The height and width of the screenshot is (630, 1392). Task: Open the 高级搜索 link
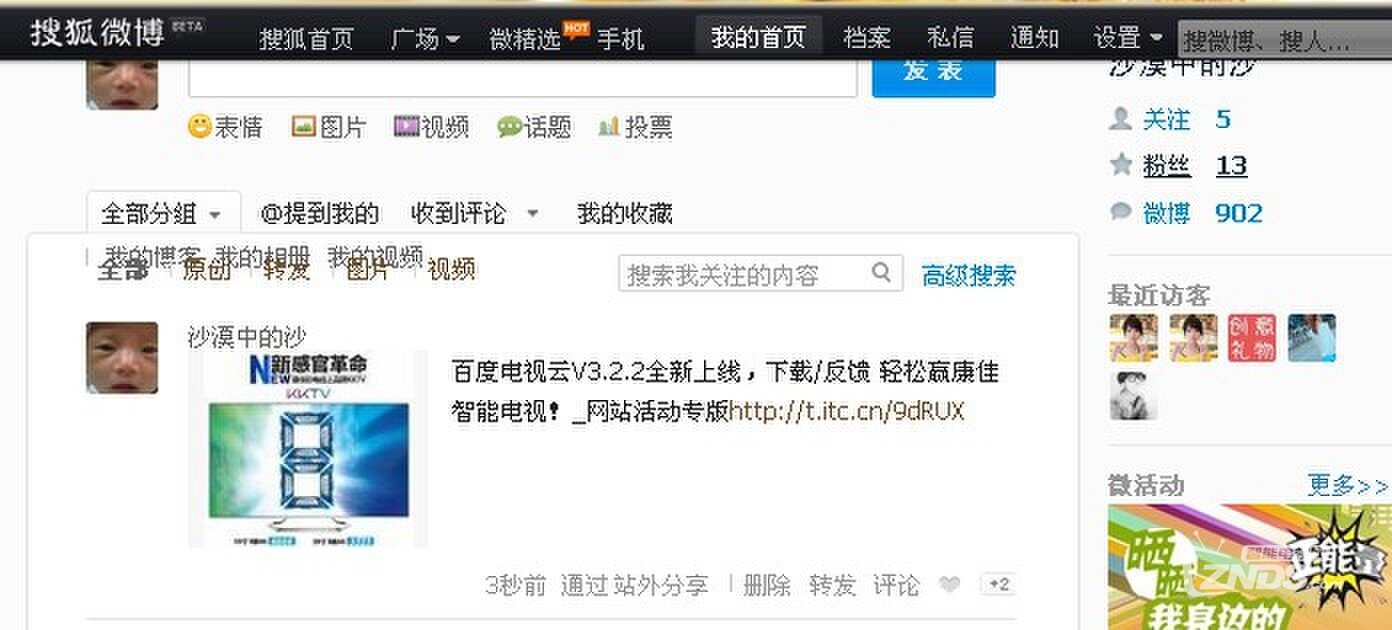tap(968, 275)
